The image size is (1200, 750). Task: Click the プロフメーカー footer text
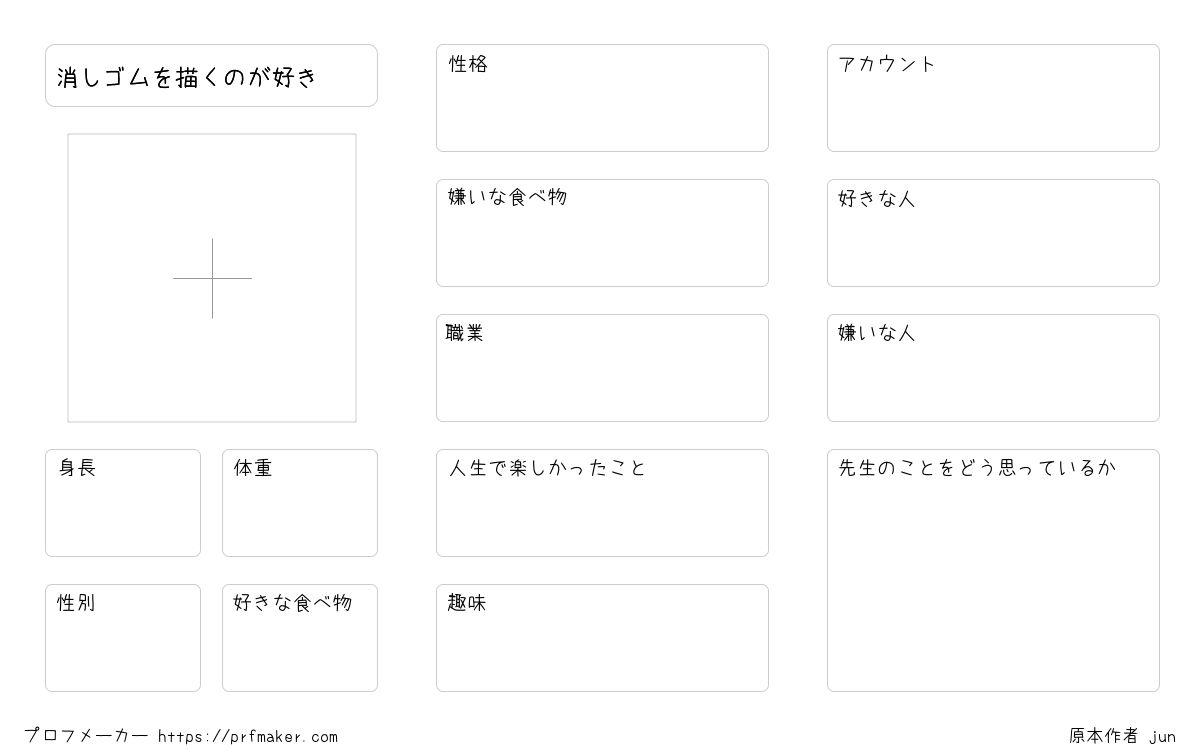[86, 736]
